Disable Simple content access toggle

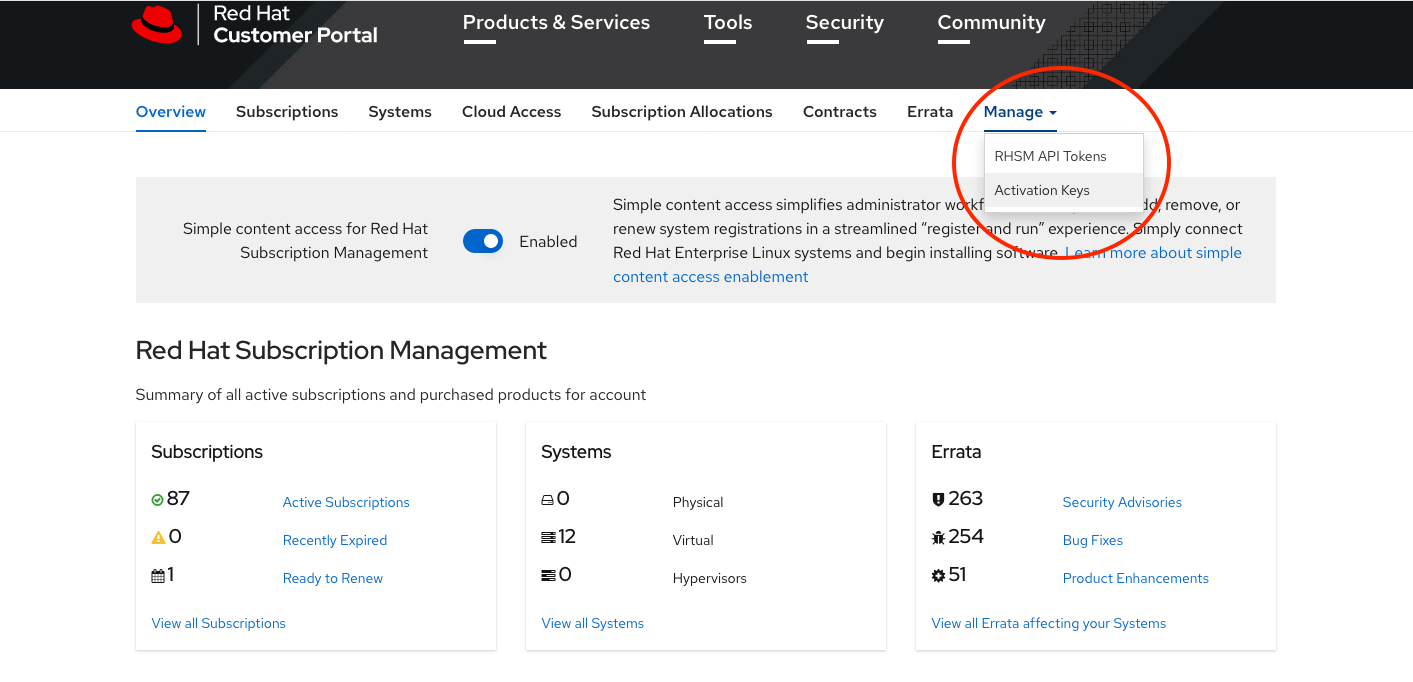point(483,241)
